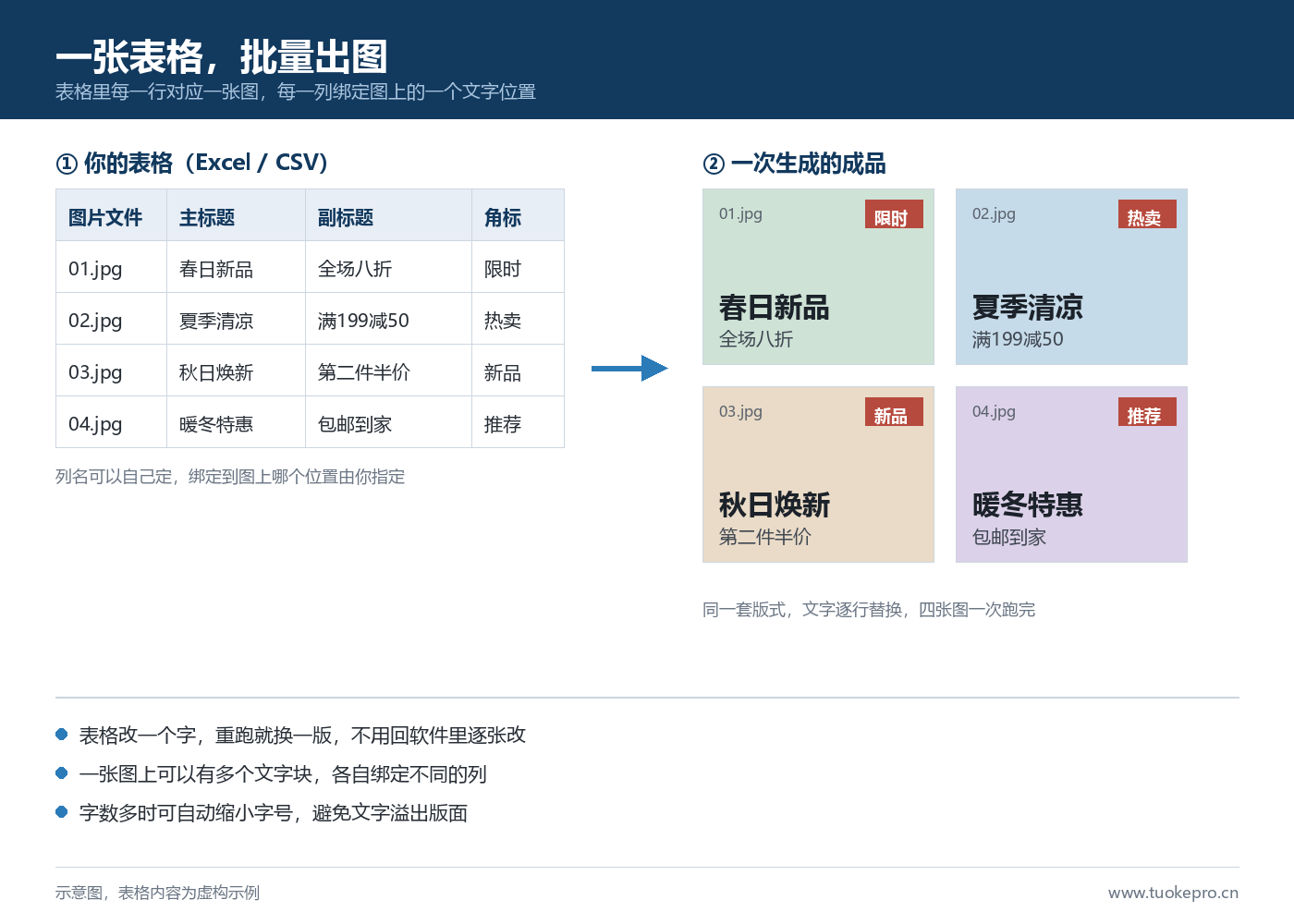Click the 列名可以自己定 note below table
The width and height of the screenshot is (1294, 924).
coord(230,477)
